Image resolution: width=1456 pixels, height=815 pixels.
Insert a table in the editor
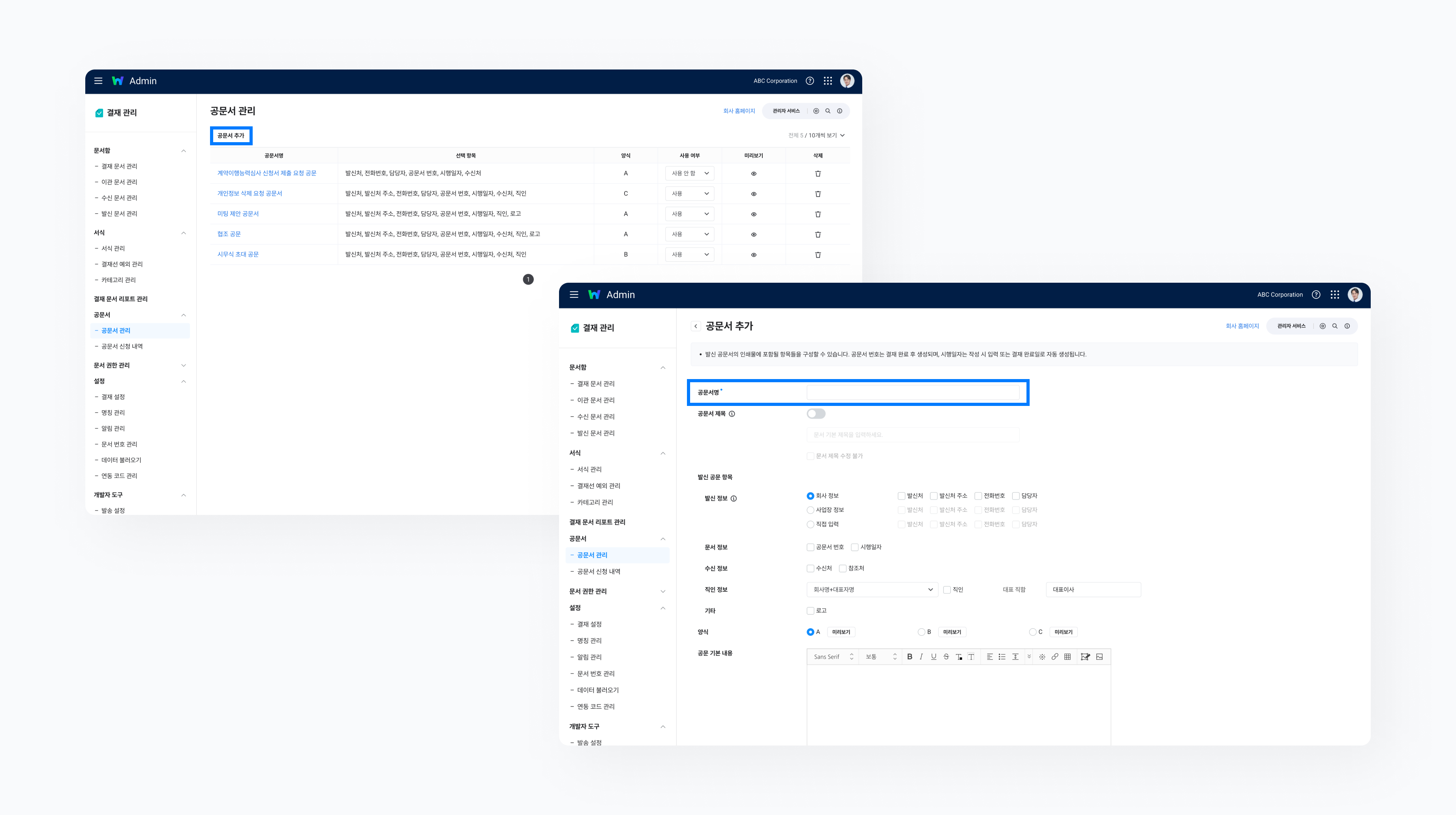pyautogui.click(x=1067, y=657)
